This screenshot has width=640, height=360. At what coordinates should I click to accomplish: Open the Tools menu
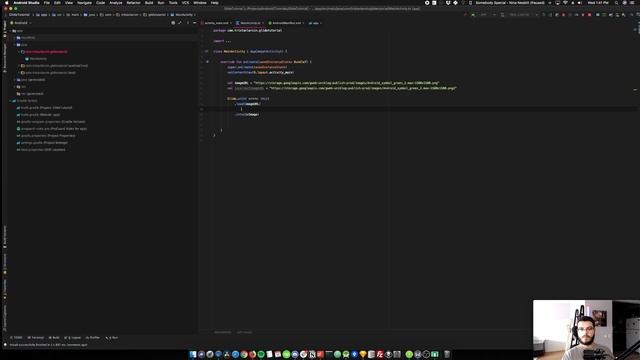pos(173,2)
